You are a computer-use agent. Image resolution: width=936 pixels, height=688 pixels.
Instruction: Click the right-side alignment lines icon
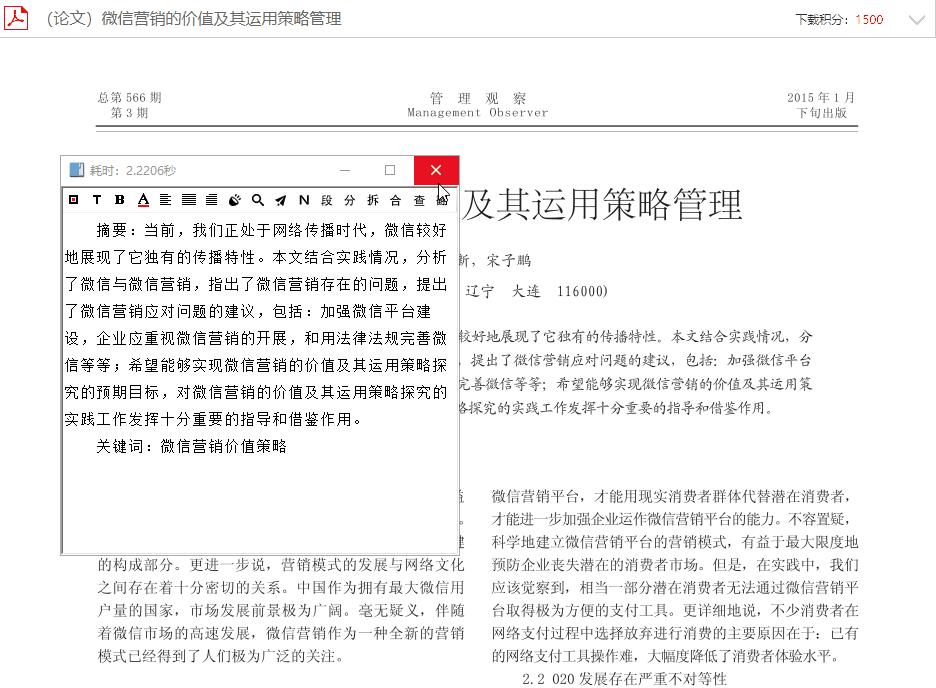point(211,200)
